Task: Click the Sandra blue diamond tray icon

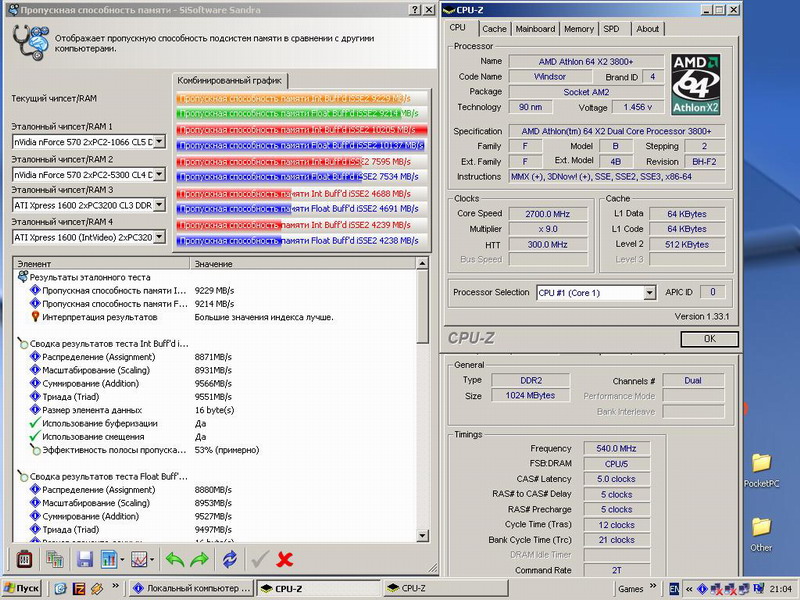Action: coord(702,589)
